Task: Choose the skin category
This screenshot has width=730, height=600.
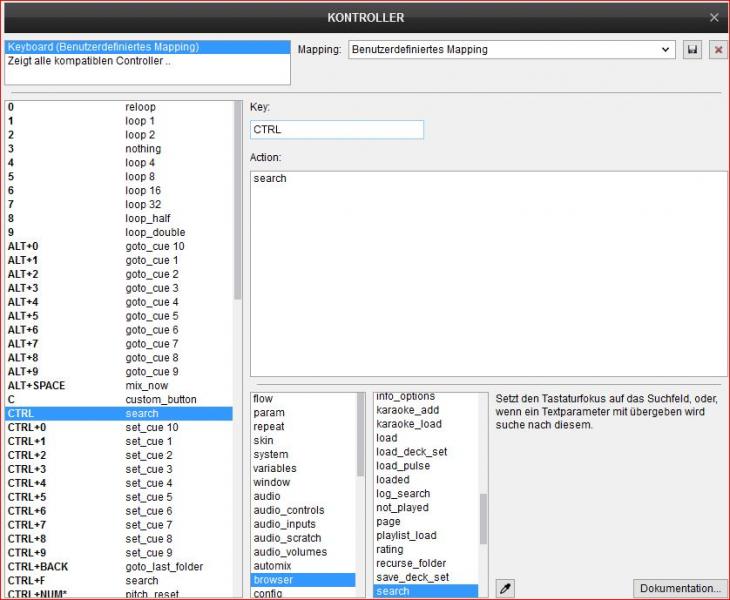Action: coord(303,441)
